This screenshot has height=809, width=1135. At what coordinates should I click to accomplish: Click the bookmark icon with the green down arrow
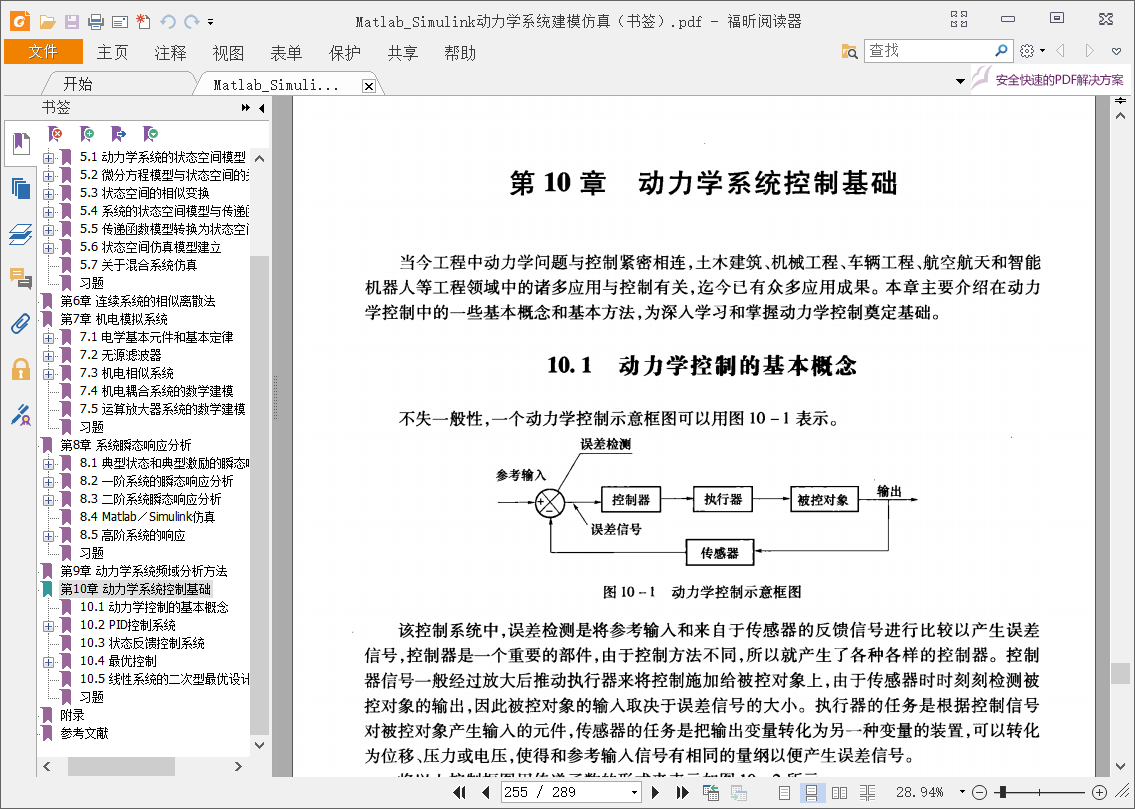pos(151,133)
